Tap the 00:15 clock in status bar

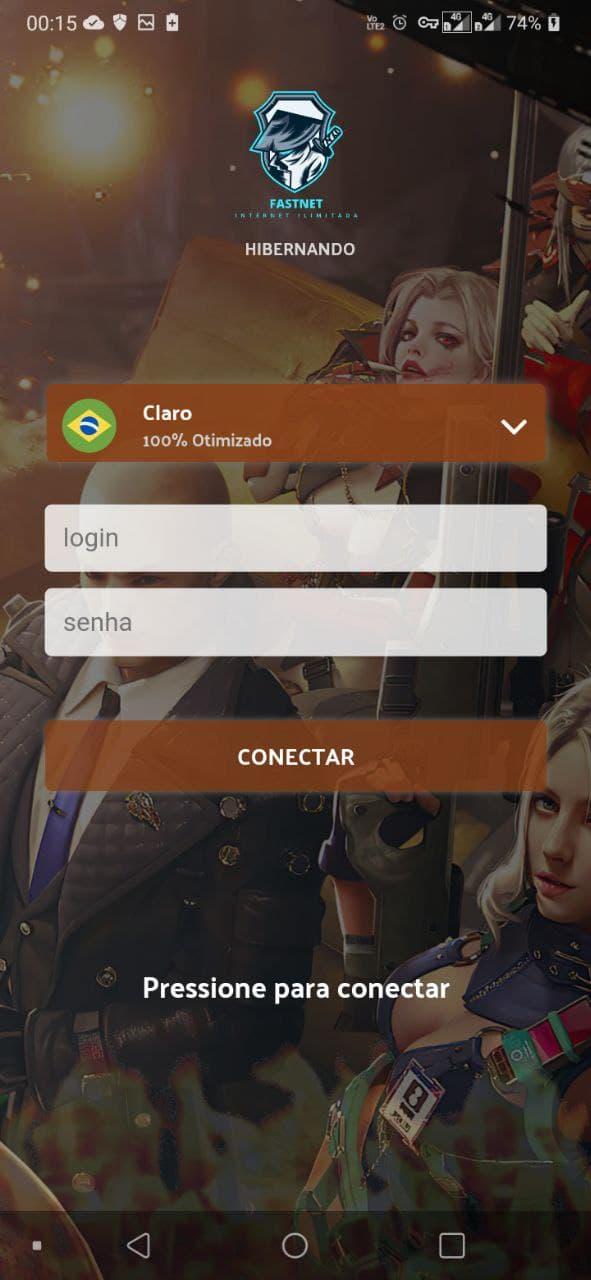[51, 23]
